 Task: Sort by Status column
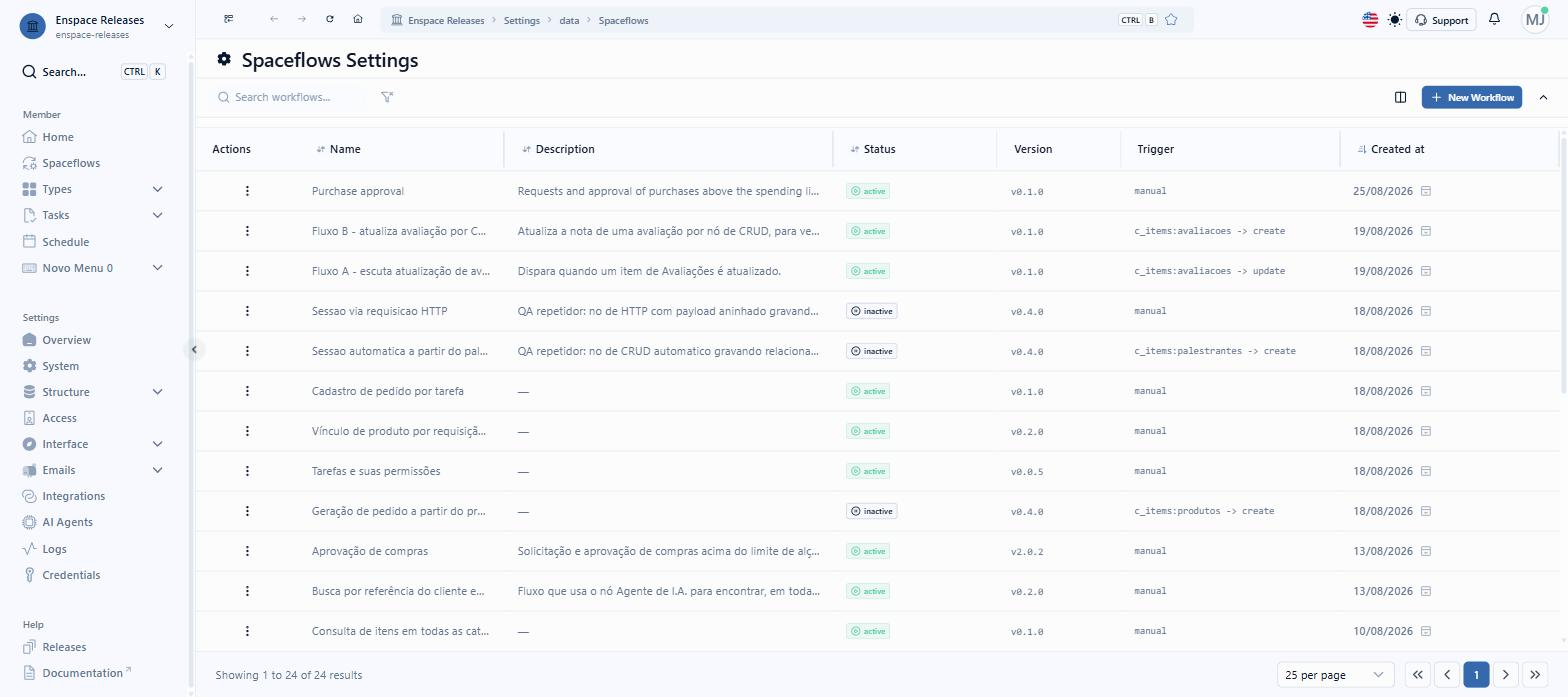coord(872,149)
